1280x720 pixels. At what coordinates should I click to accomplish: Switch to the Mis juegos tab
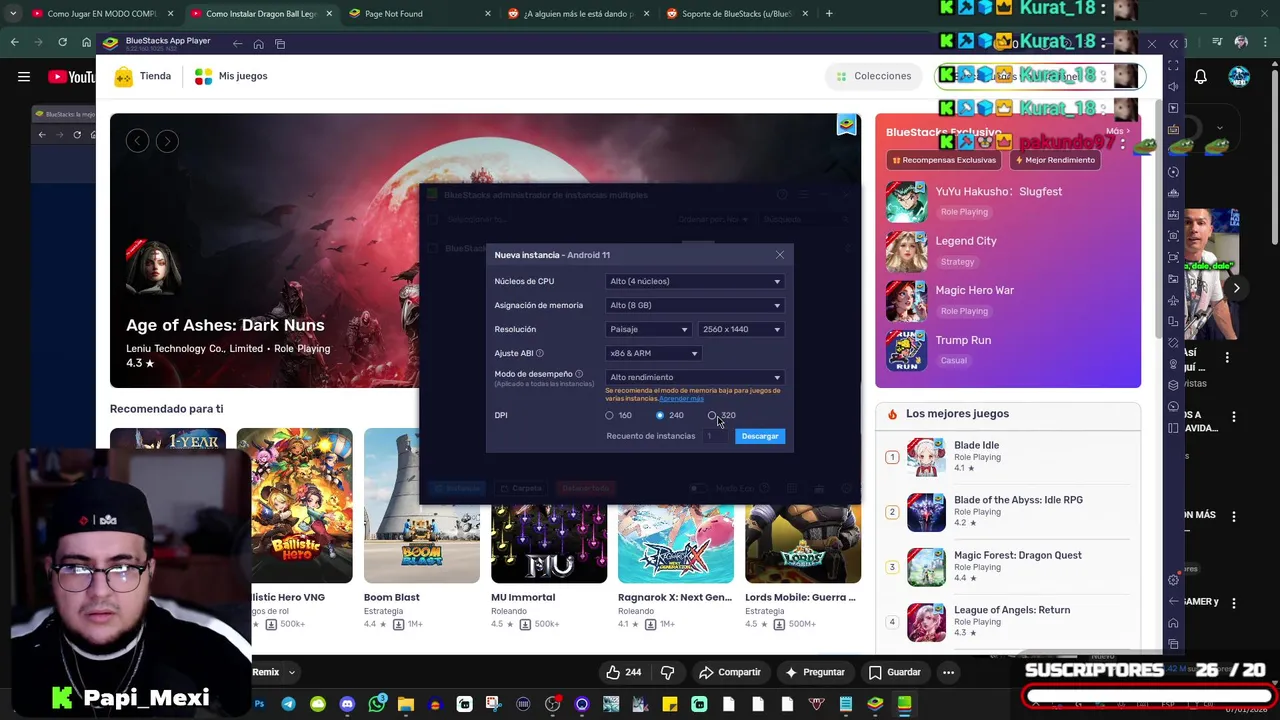click(231, 76)
